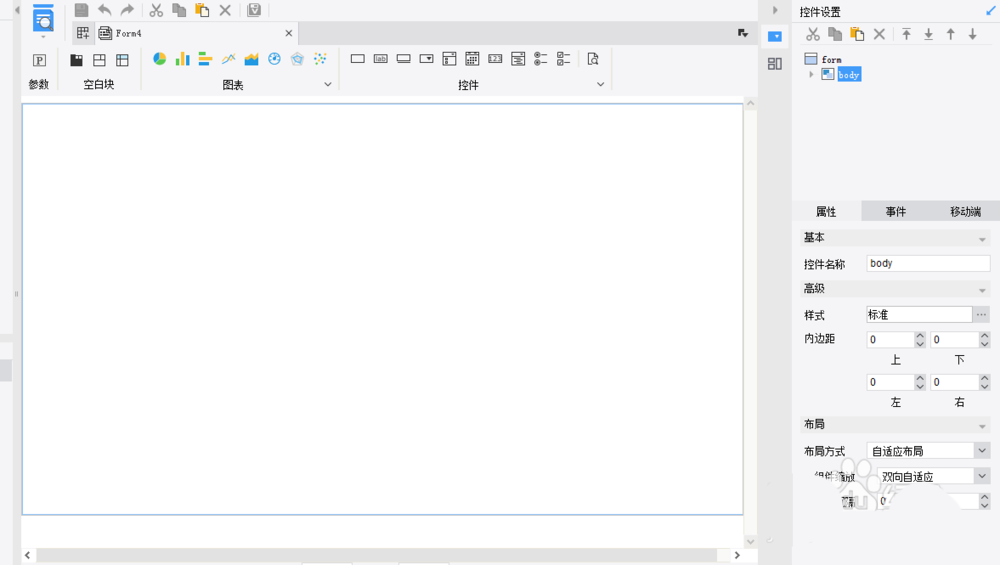The height and width of the screenshot is (565, 1000).
Task: Click the 样式 ellipsis button
Action: click(x=981, y=315)
